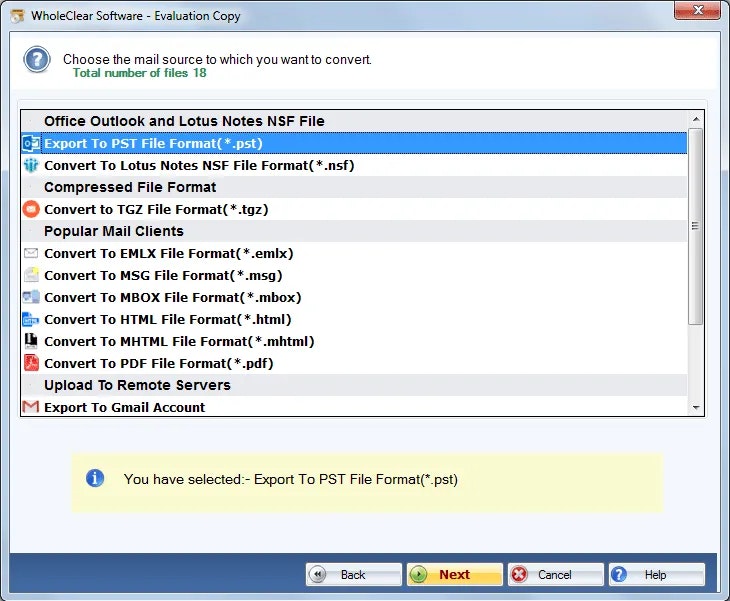Choose Export To Gmail Account

pyautogui.click(x=354, y=407)
